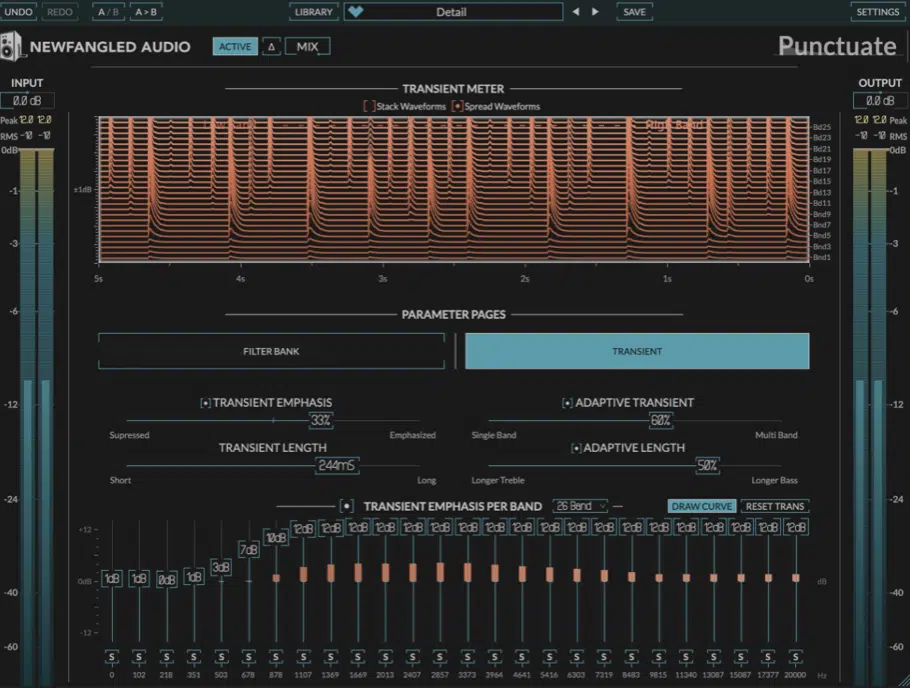The width and height of the screenshot is (910, 688).
Task: Open the MIX control
Action: (x=308, y=46)
